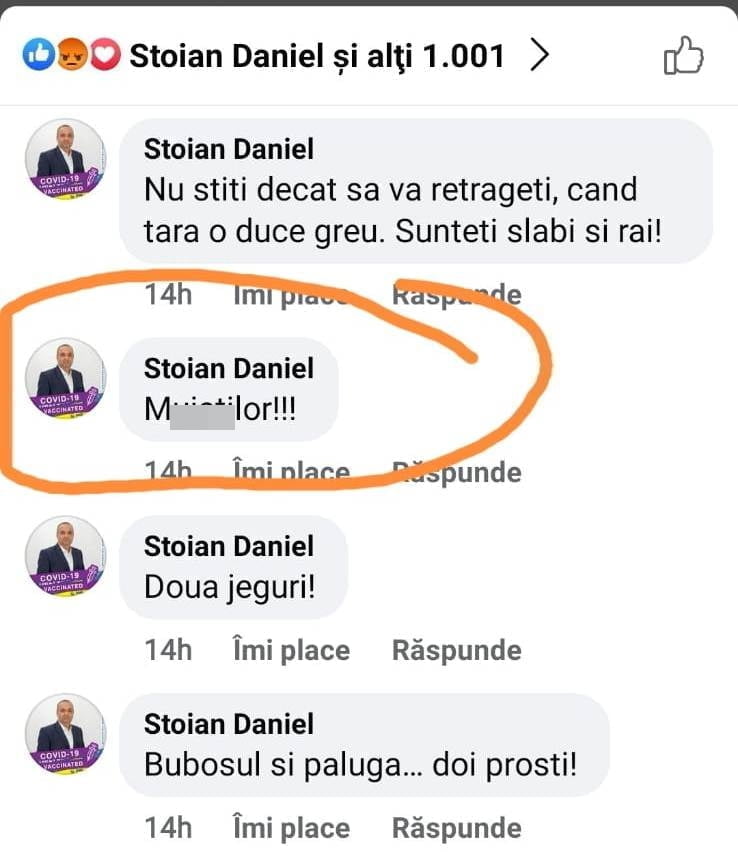Expand reactions list via the chevron arrow
The image size is (738, 852).
pos(539,57)
